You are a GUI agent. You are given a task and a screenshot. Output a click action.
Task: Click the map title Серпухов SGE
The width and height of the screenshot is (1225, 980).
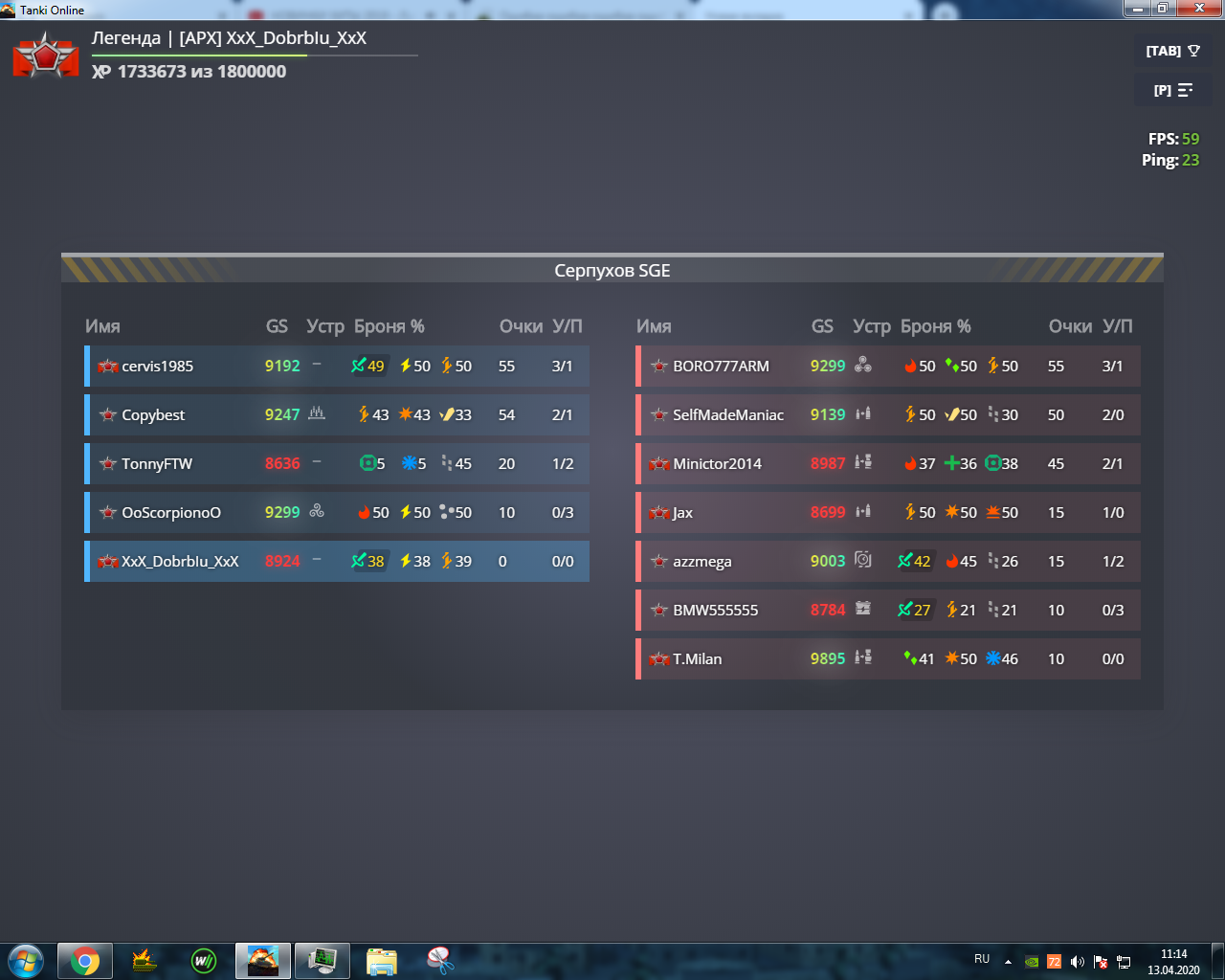pyautogui.click(x=612, y=271)
